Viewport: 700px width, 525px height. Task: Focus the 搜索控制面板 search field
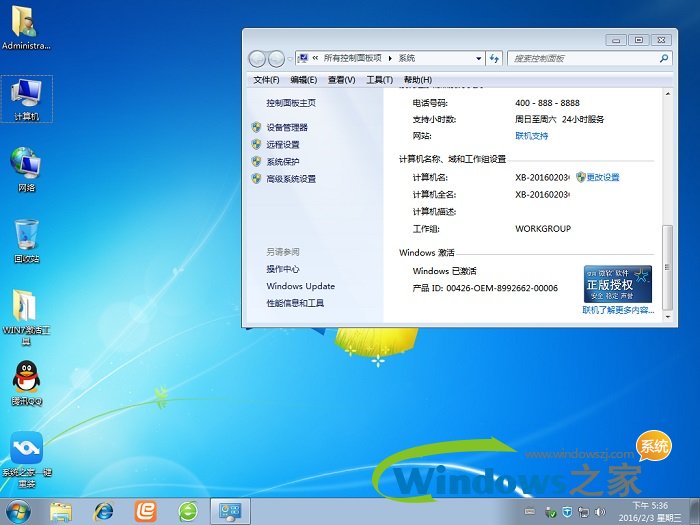pyautogui.click(x=583, y=58)
